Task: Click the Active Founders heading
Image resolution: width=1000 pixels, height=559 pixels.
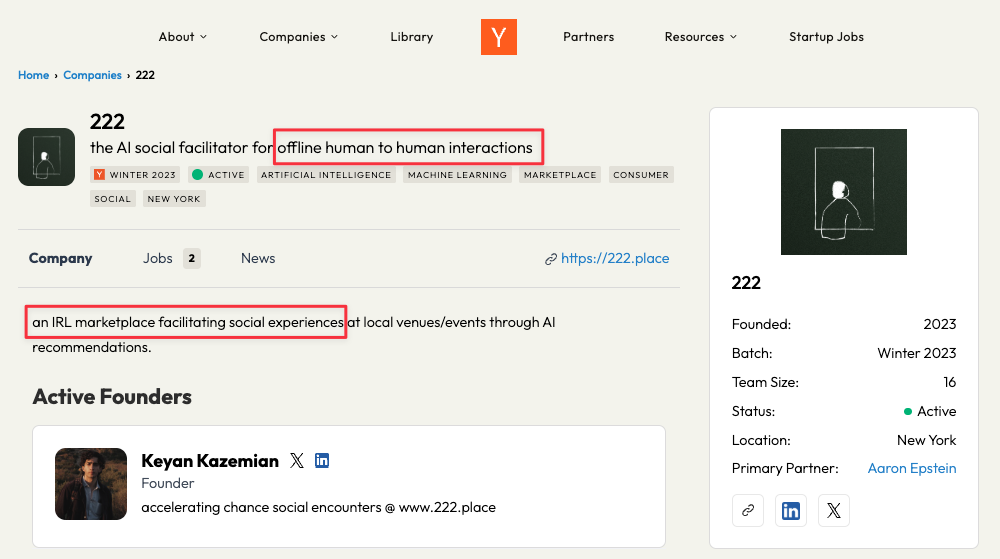Action: (112, 396)
